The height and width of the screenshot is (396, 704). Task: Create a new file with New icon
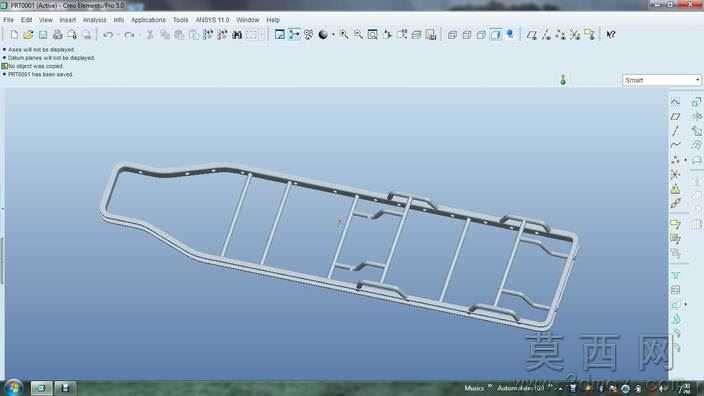14,35
